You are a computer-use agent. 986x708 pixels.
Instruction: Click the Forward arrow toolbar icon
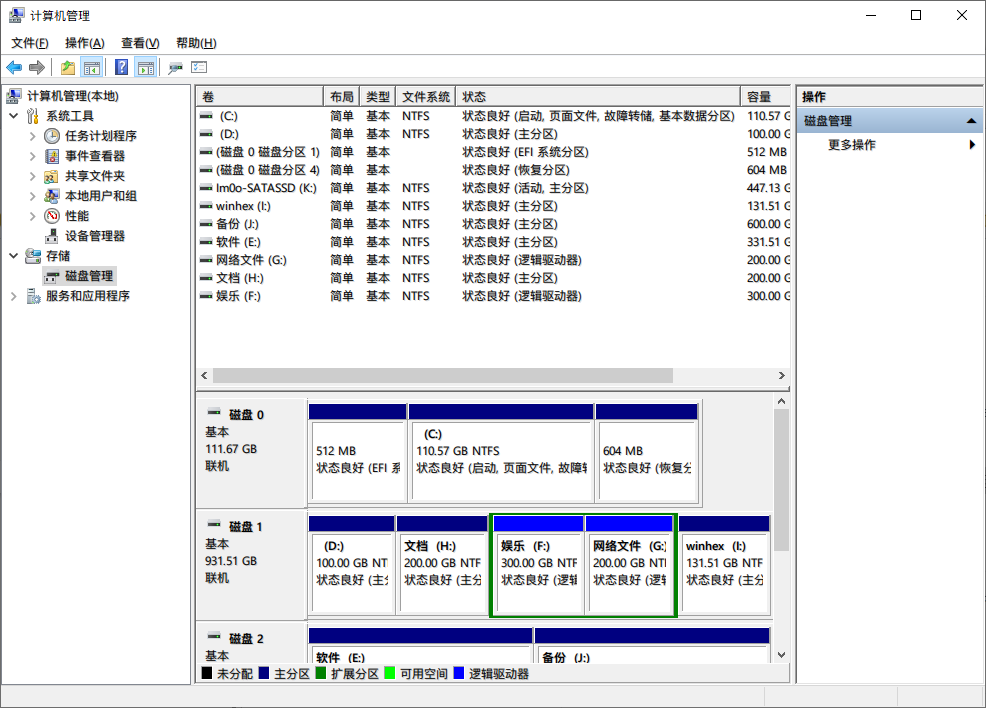coord(37,67)
